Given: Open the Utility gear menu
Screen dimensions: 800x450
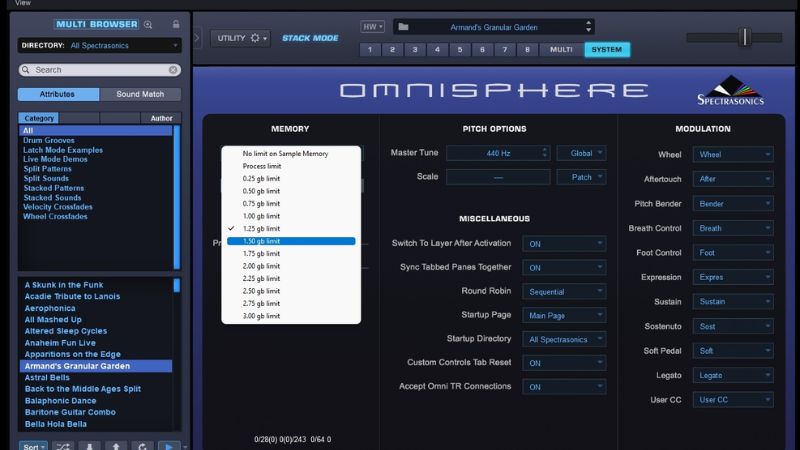Looking at the screenshot, I should tap(240, 38).
